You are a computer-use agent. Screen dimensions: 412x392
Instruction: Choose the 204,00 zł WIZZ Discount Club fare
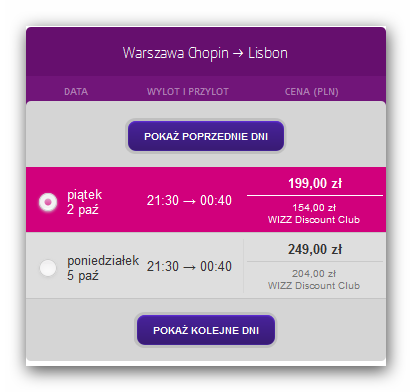point(314,280)
